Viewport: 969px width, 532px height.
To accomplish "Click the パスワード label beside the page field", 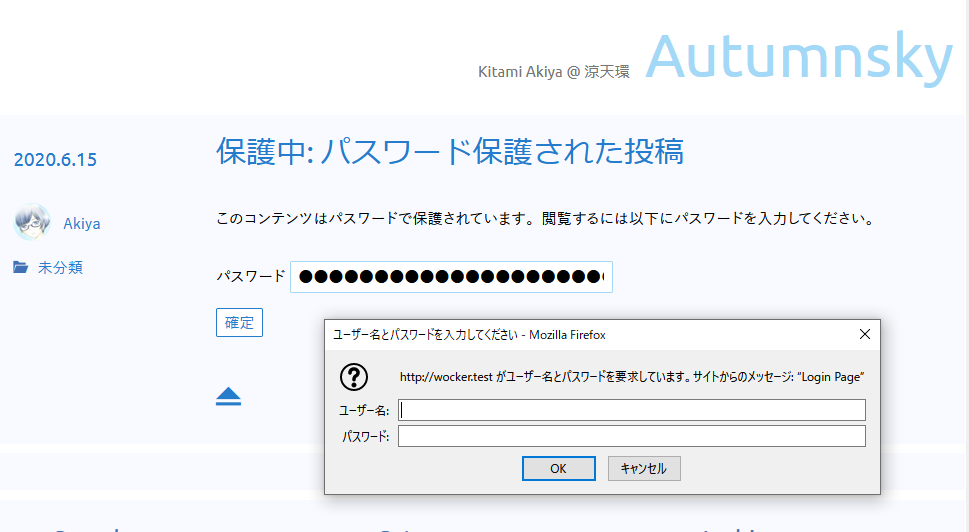I will pos(251,277).
